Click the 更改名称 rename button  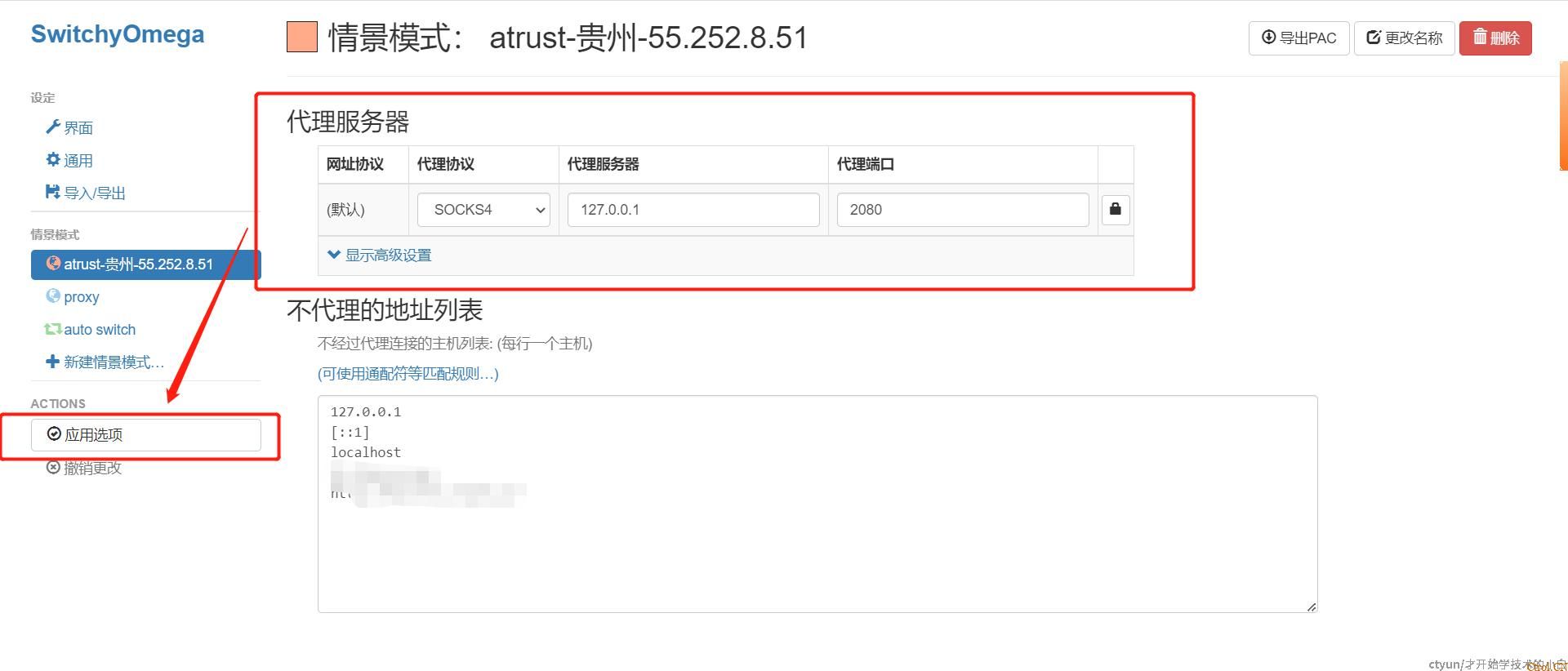(1404, 38)
